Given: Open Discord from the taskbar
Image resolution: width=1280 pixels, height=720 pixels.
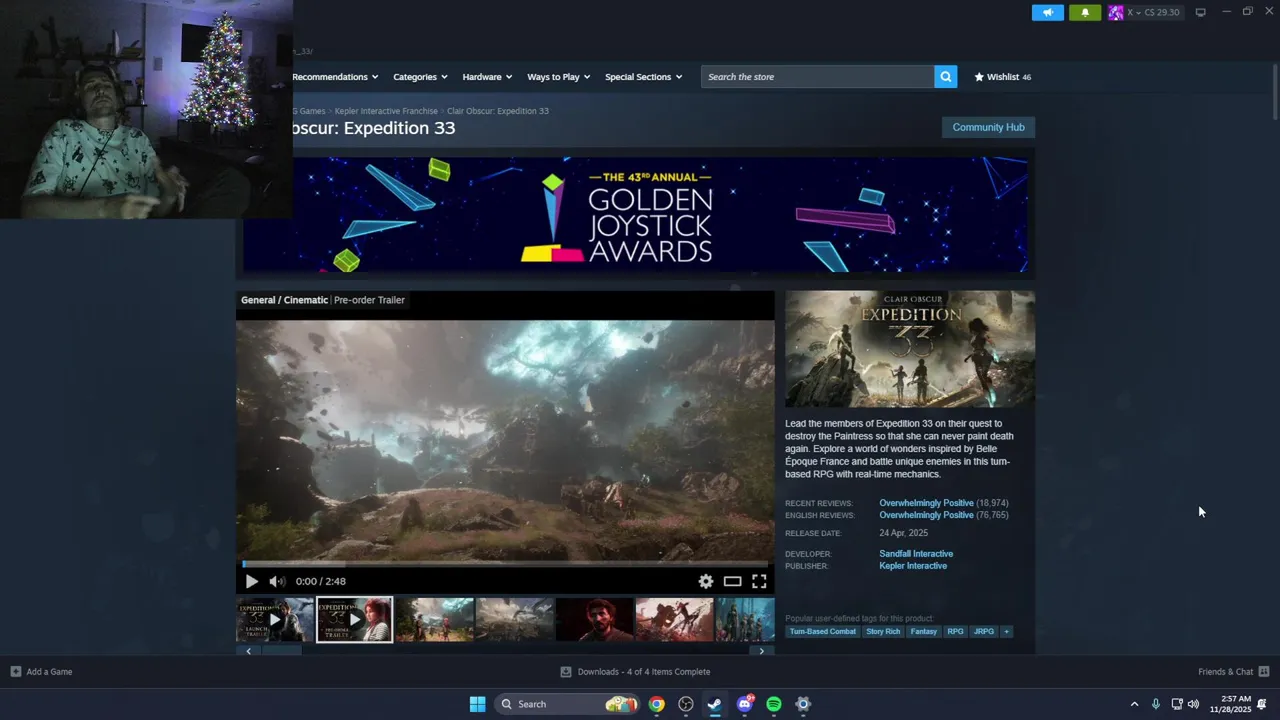Looking at the screenshot, I should (x=744, y=704).
